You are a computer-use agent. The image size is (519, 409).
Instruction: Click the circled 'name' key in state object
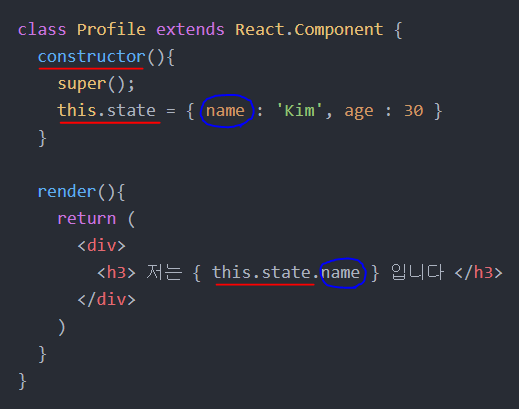click(x=225, y=111)
